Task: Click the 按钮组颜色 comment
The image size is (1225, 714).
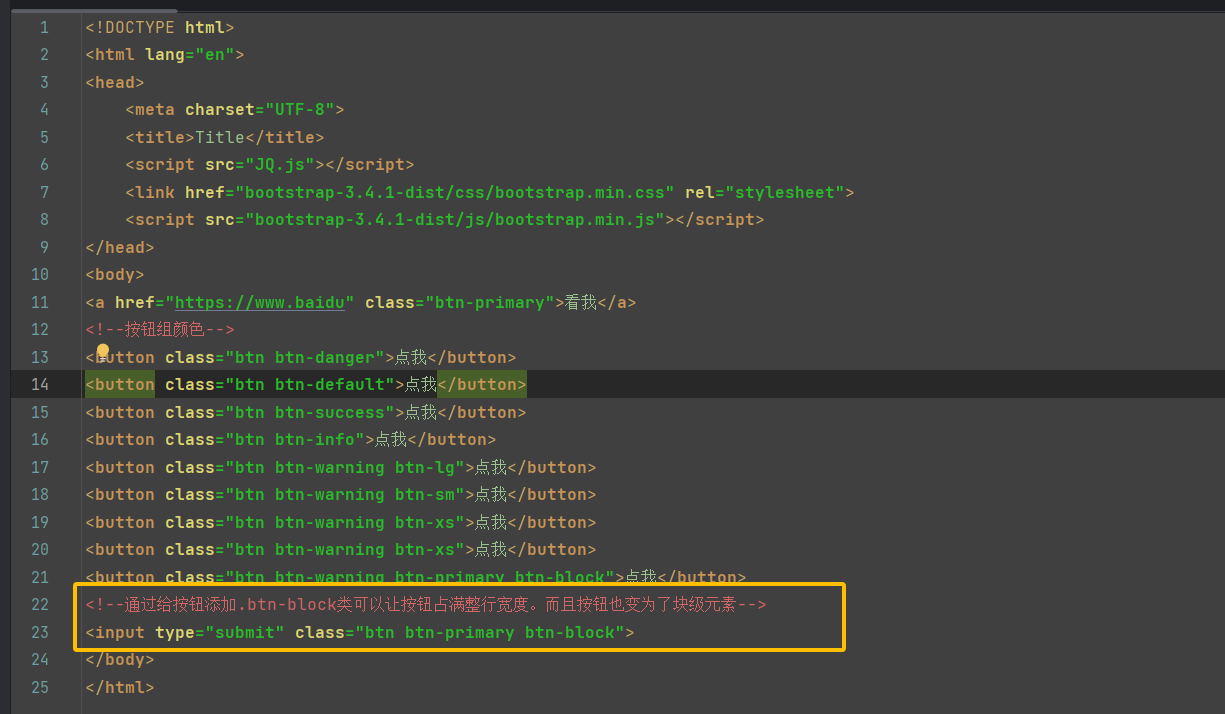Action: point(160,330)
